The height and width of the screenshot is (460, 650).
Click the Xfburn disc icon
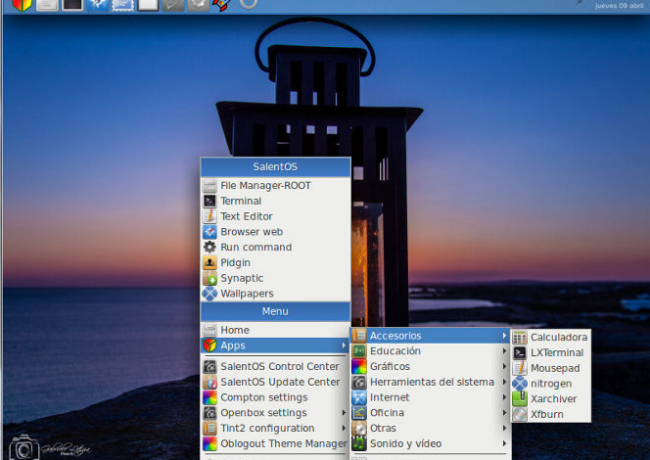point(520,414)
